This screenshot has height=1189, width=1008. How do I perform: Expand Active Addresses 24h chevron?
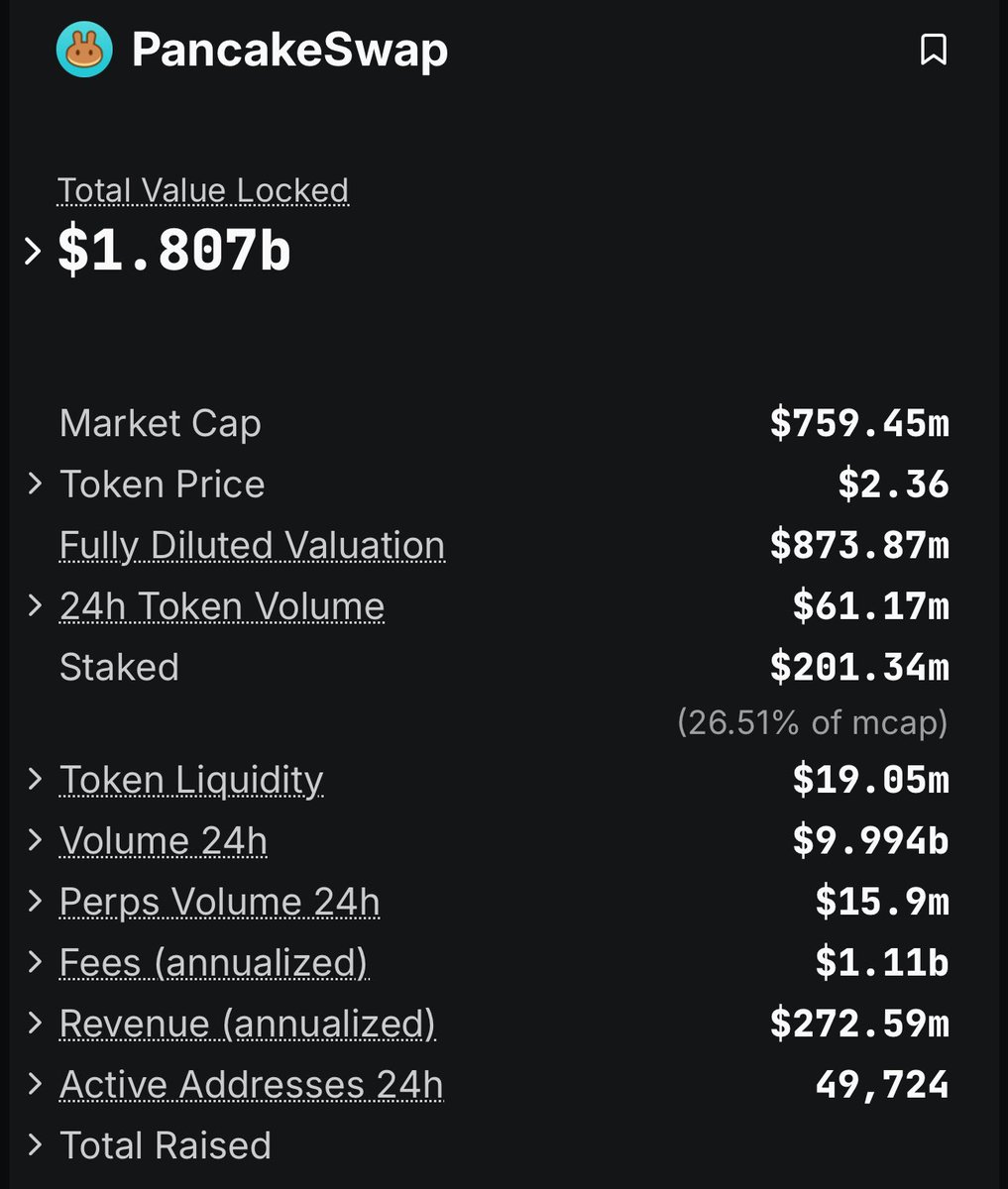pyautogui.click(x=35, y=1084)
